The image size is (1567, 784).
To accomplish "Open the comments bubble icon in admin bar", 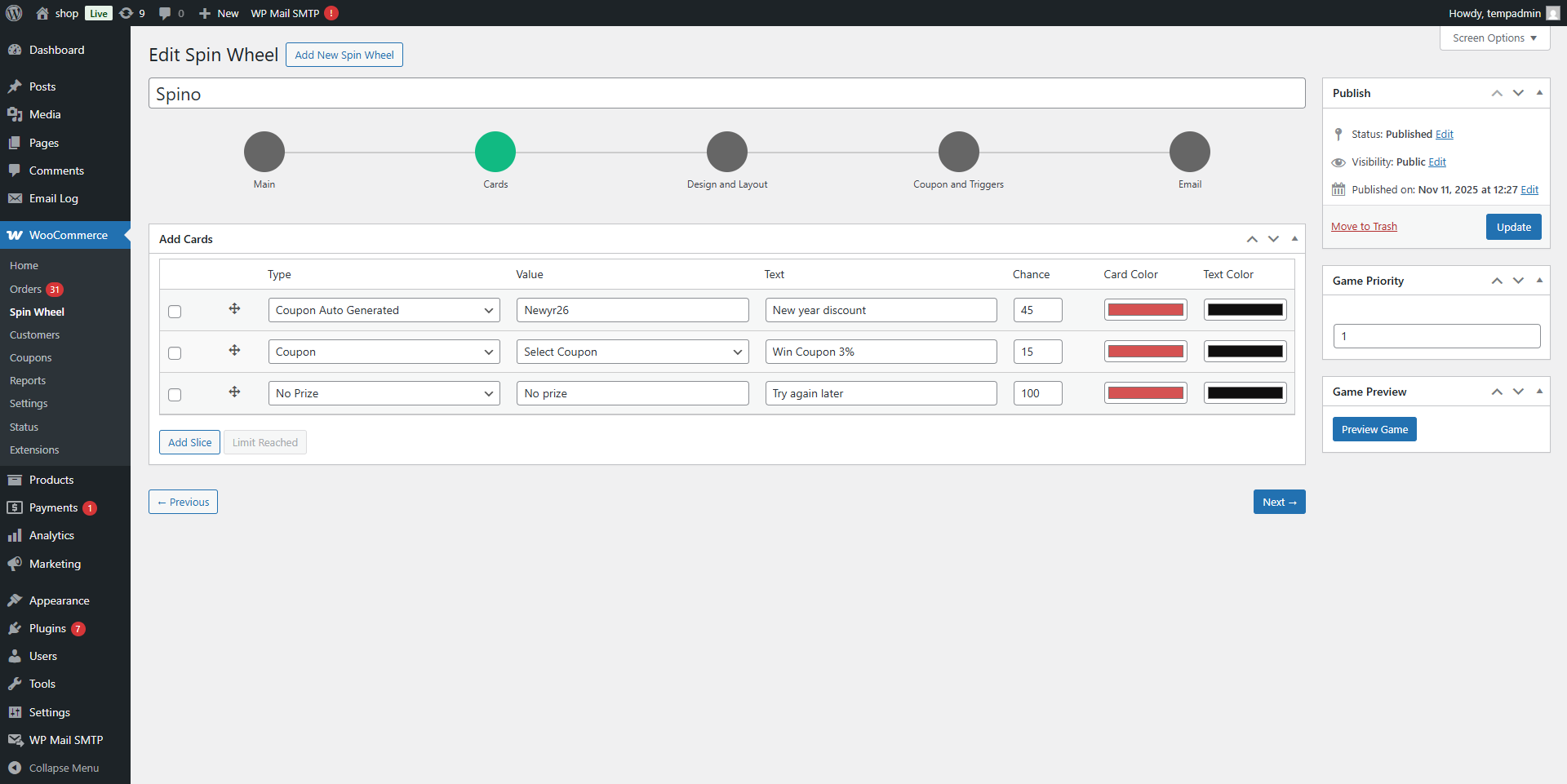I will click(165, 13).
